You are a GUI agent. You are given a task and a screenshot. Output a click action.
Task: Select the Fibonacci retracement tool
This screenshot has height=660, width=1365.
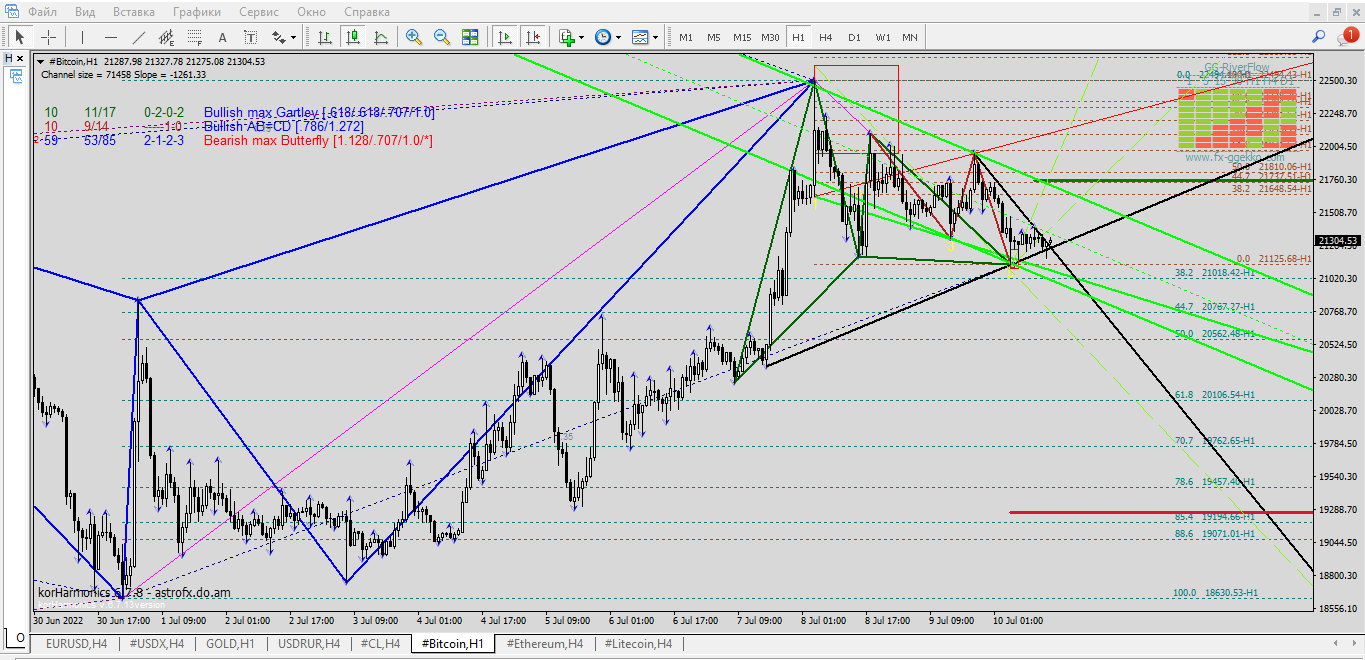pos(194,37)
